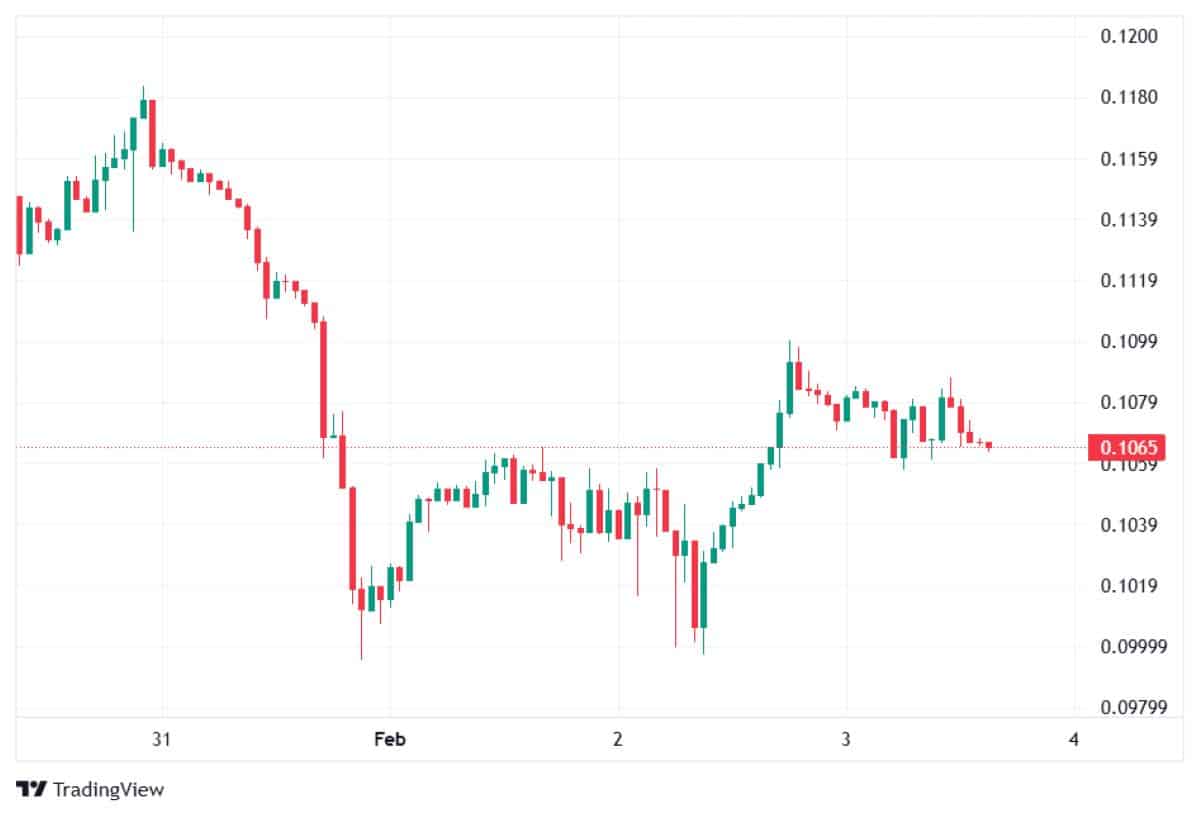Click the last red candle at the chart's right end
The height and width of the screenshot is (817, 1200).
[x=988, y=445]
